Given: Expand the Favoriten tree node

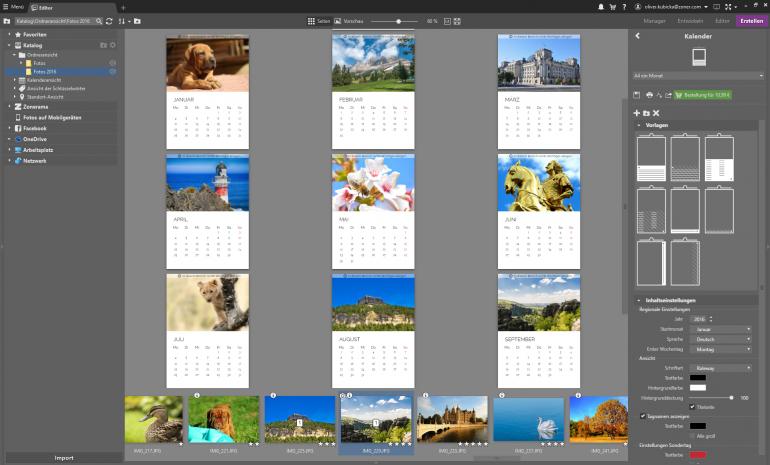Looking at the screenshot, I should tap(9, 34).
